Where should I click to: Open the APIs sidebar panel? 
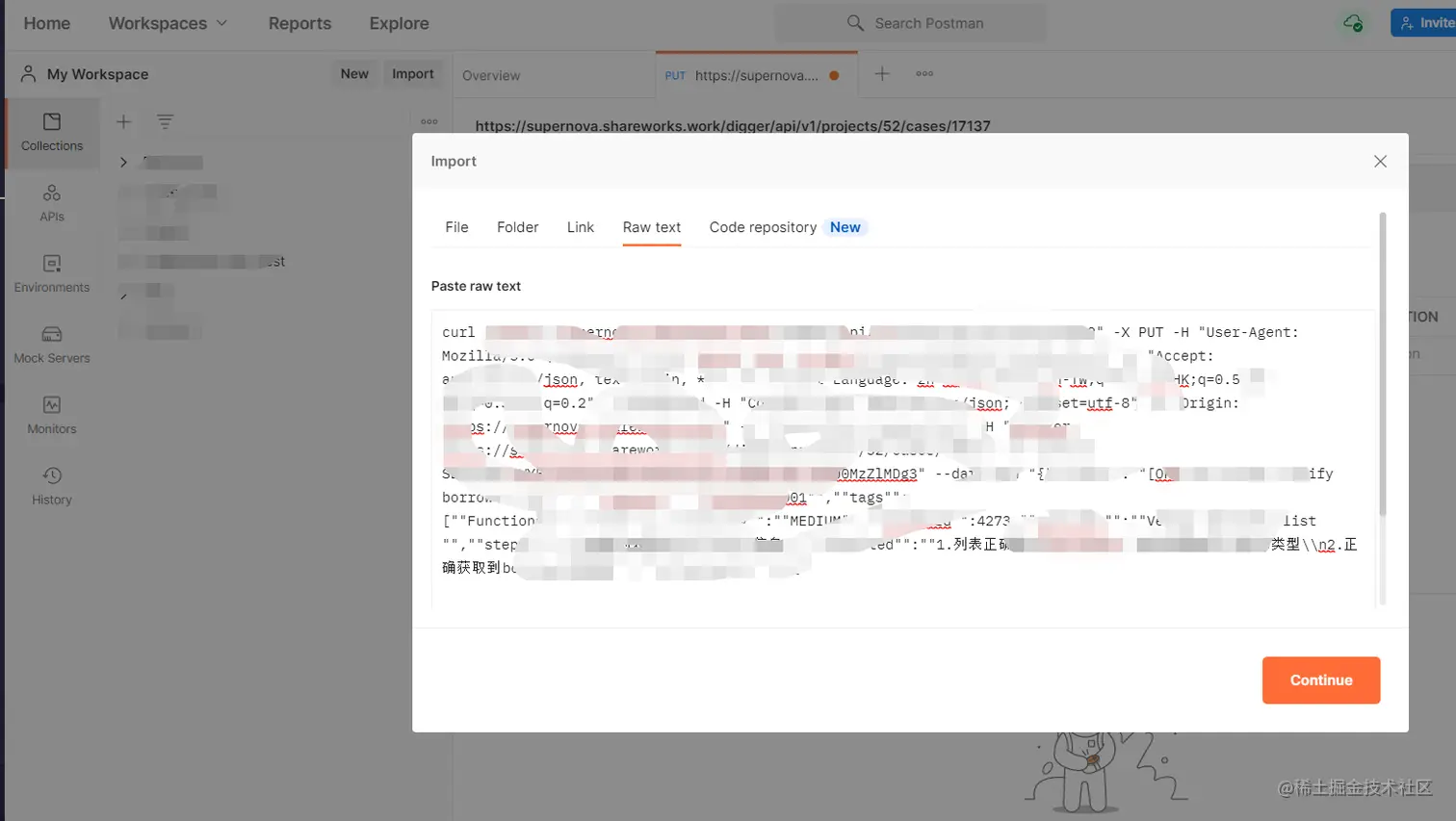pyautogui.click(x=52, y=203)
